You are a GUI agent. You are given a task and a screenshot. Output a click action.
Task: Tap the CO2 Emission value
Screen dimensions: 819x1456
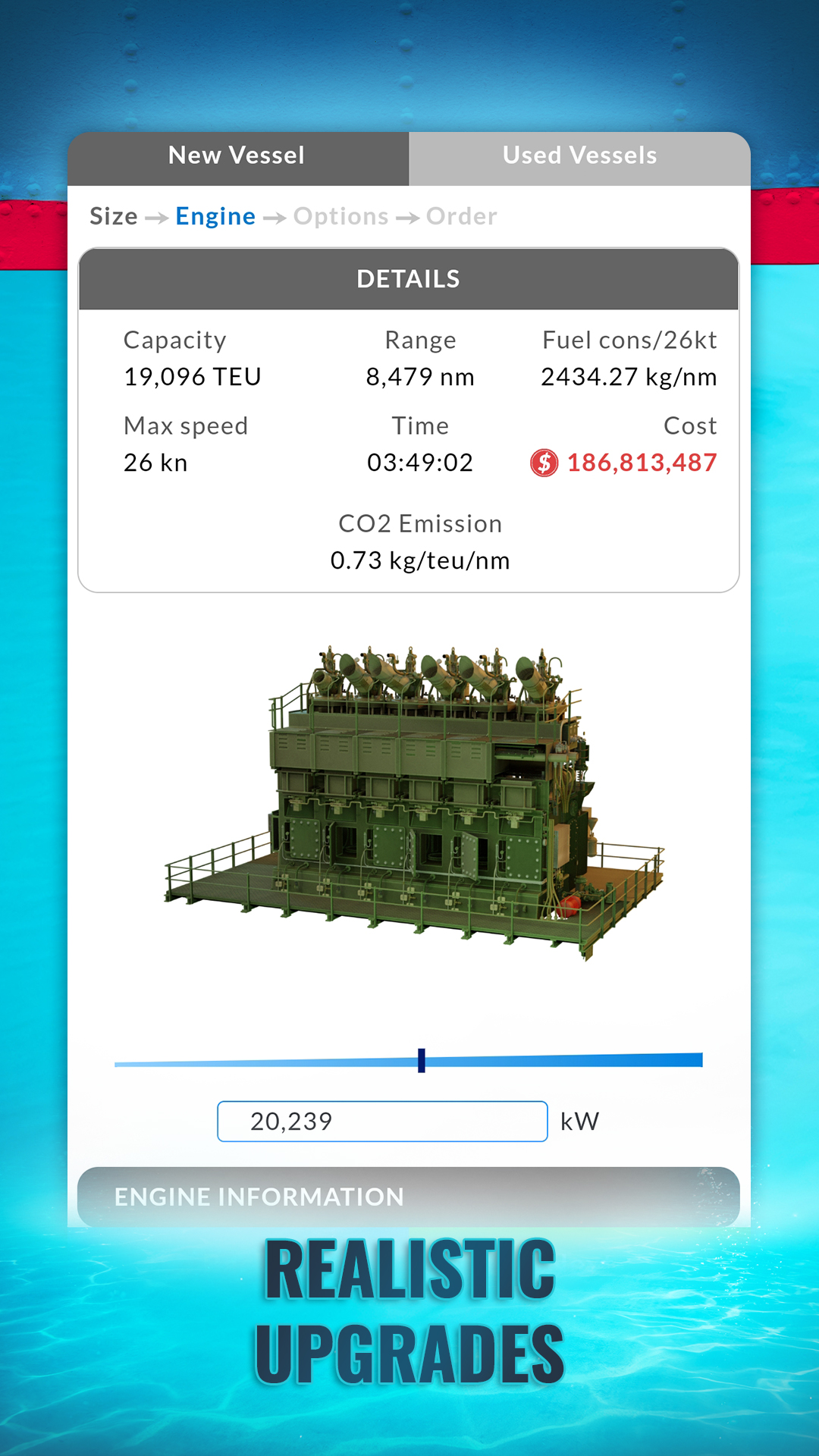[x=420, y=561]
